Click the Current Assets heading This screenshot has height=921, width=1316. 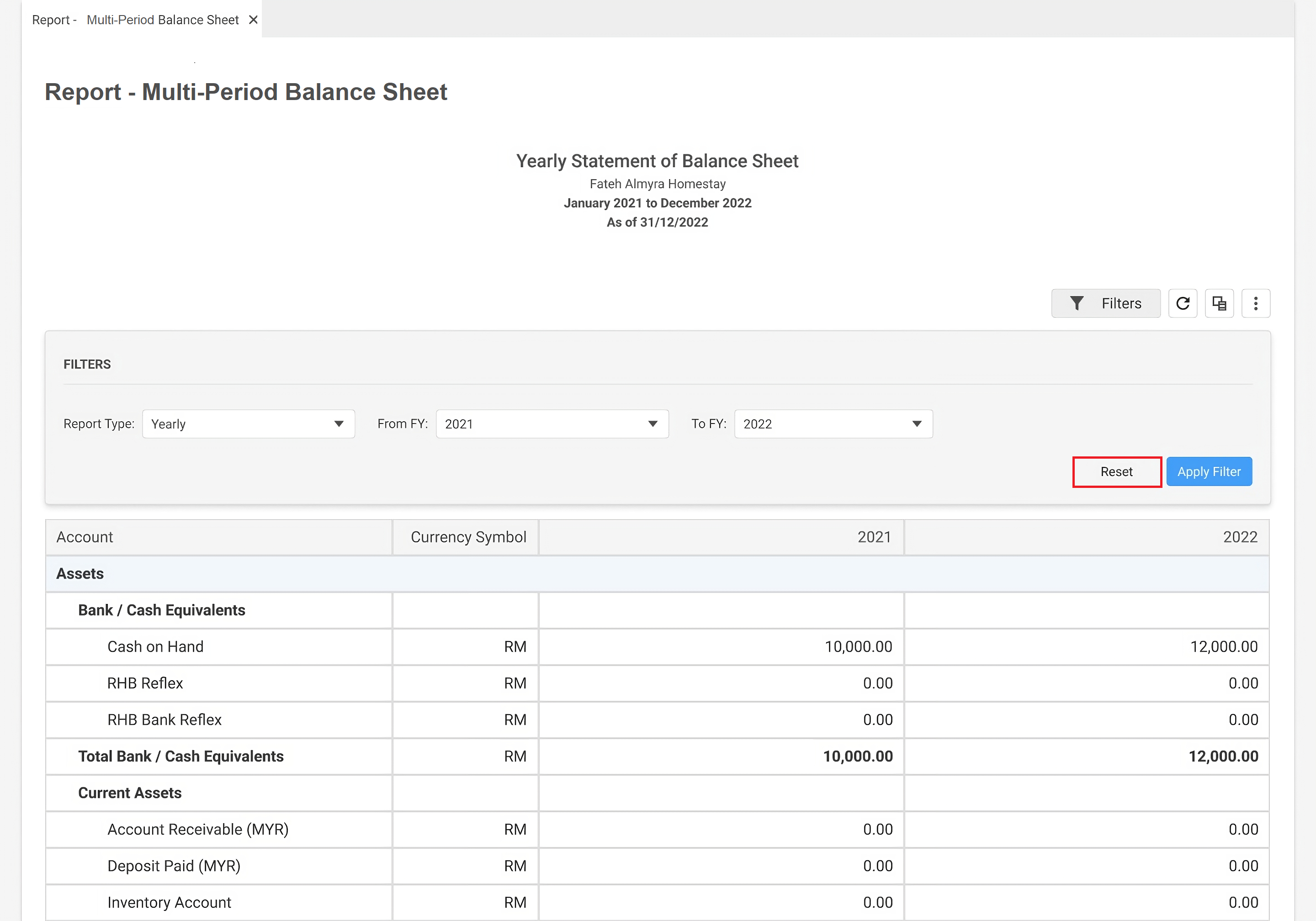[130, 793]
